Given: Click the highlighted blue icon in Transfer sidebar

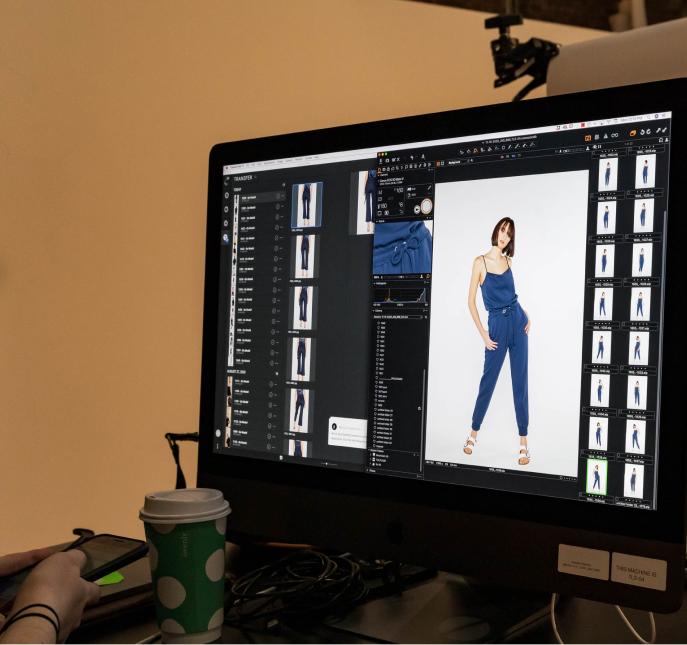Looking at the screenshot, I should (x=226, y=238).
